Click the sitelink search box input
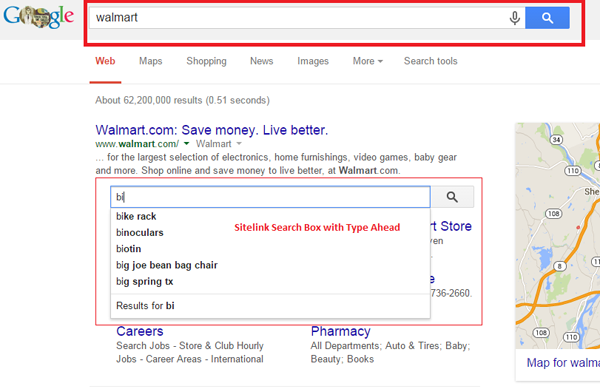600x389 pixels. pos(270,197)
